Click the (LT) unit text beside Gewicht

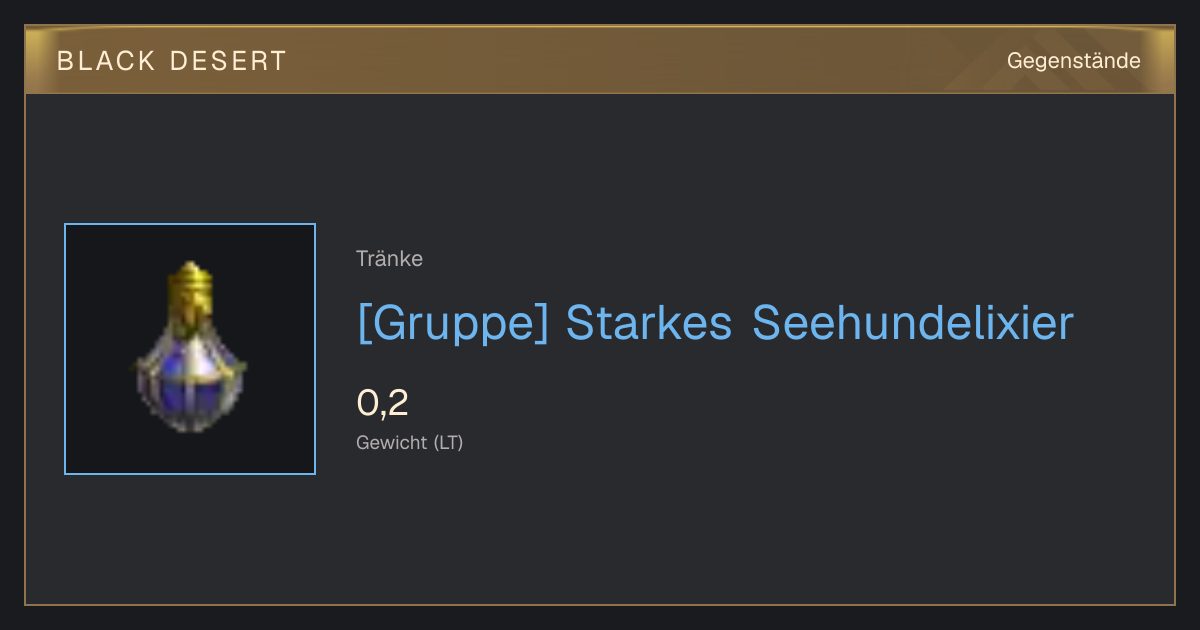[x=448, y=442]
